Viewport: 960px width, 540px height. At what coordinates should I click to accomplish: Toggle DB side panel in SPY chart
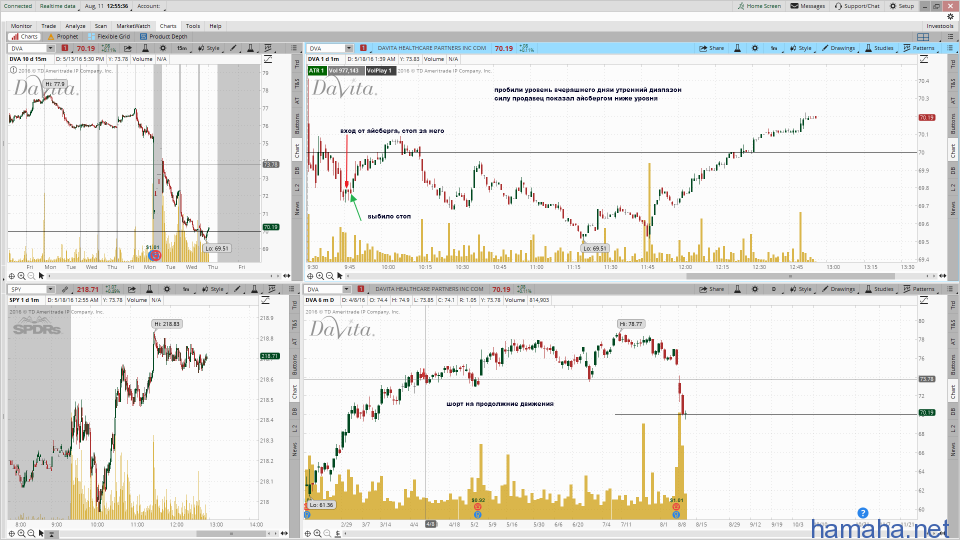point(294,412)
